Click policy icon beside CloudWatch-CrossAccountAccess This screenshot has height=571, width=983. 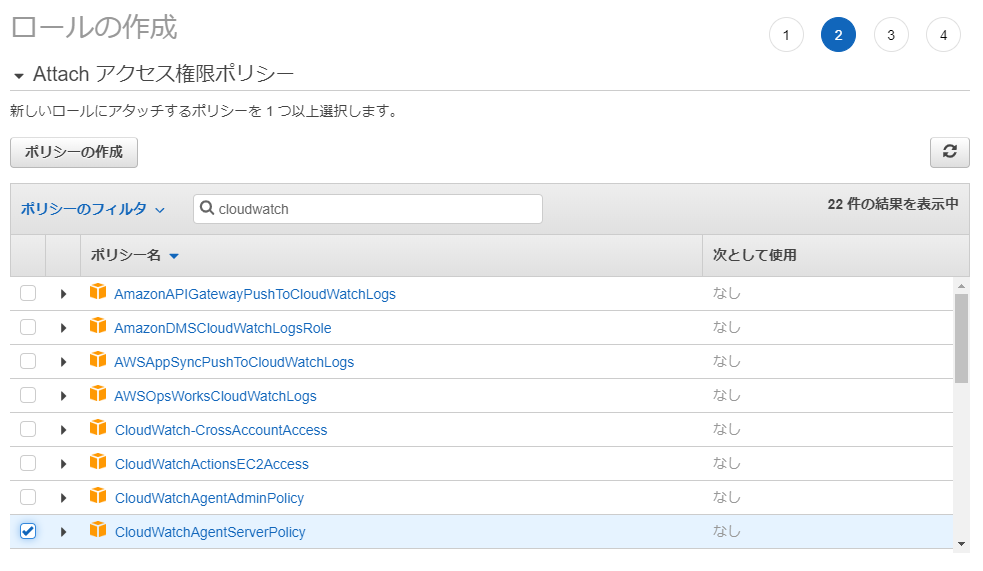click(98, 428)
